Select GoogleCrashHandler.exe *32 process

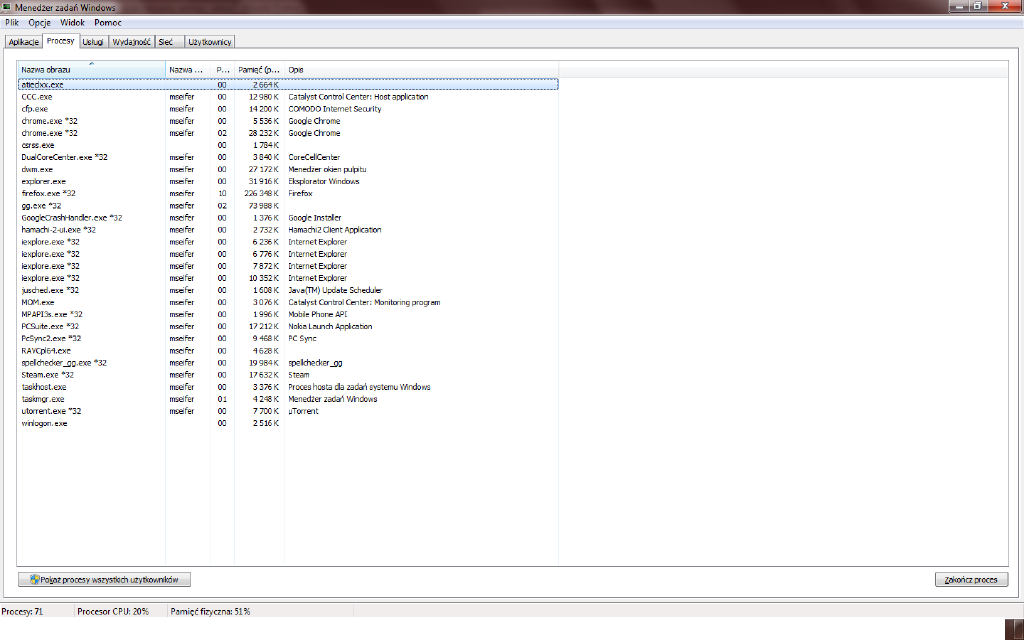pyautogui.click(x=288, y=217)
